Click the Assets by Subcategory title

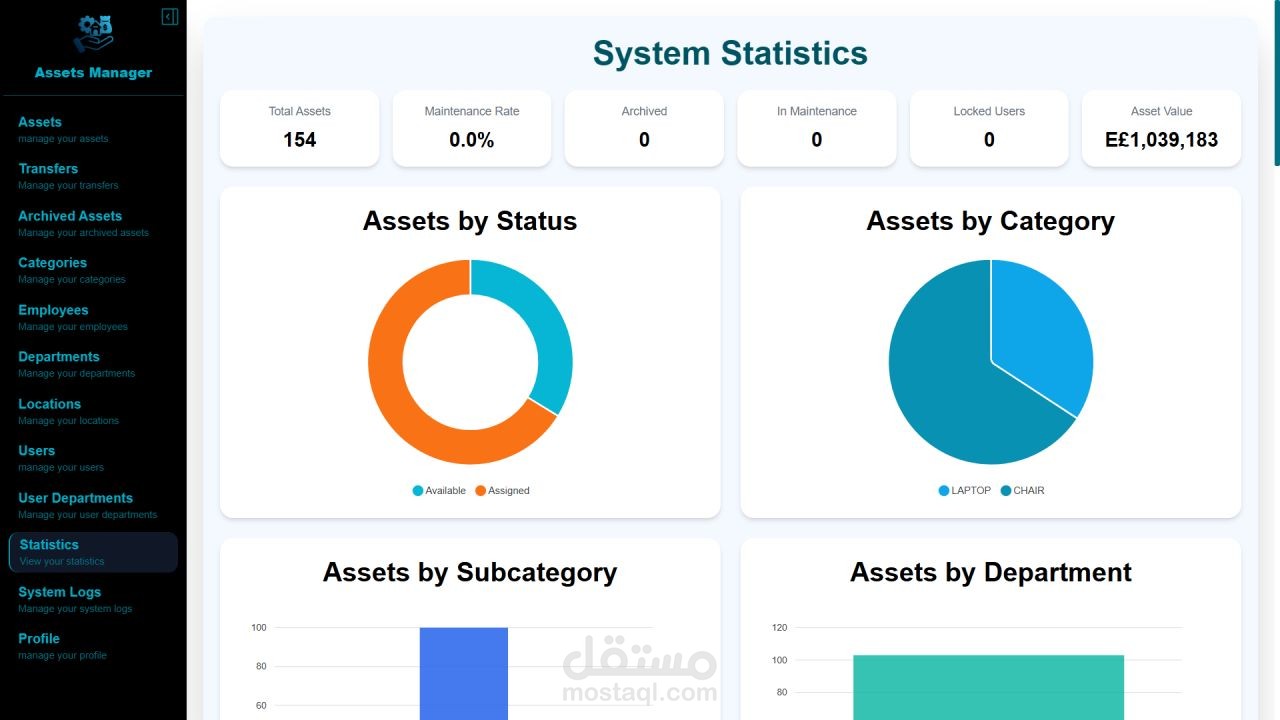pyautogui.click(x=470, y=572)
